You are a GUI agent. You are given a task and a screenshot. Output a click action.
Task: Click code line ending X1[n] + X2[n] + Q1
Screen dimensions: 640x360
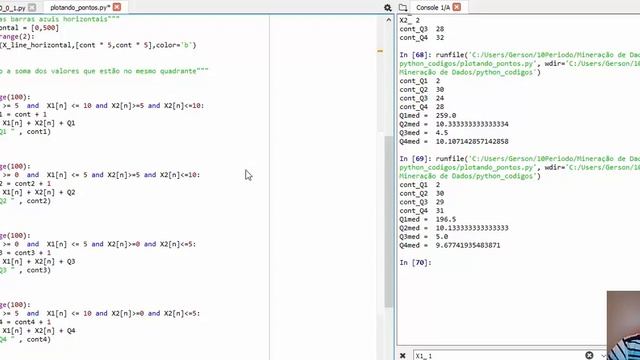[x=38, y=123]
